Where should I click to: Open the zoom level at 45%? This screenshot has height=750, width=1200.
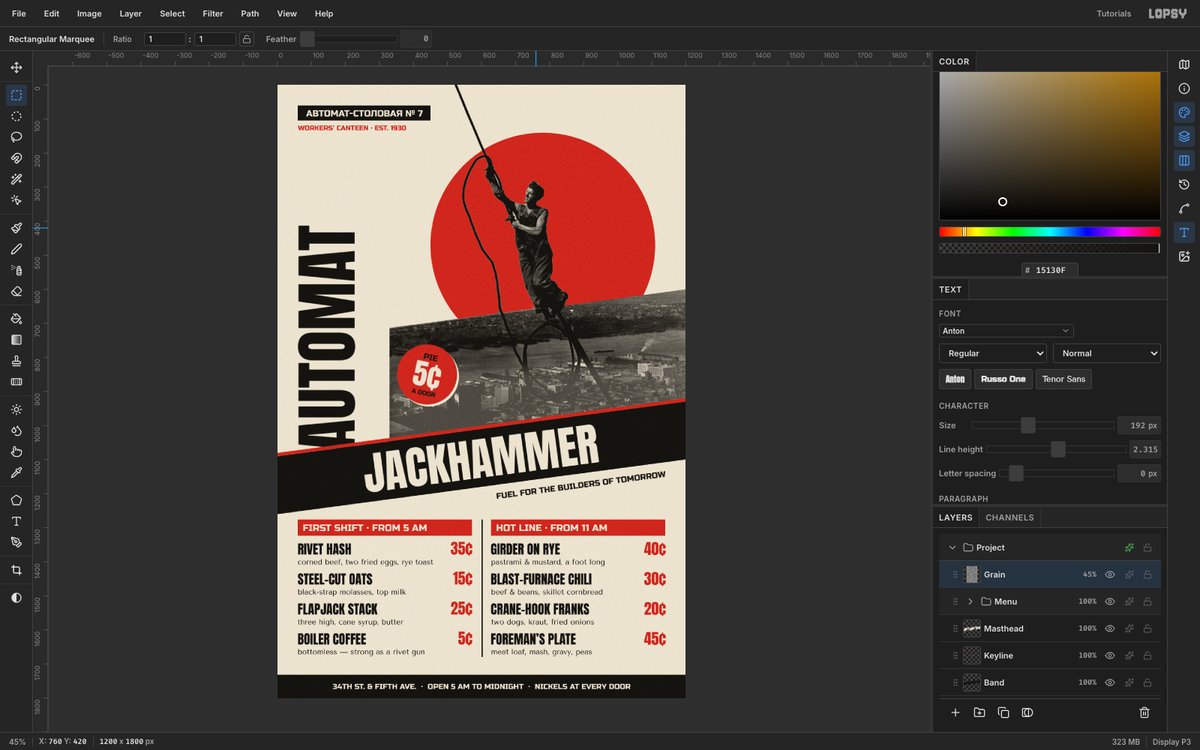[x=17, y=742]
